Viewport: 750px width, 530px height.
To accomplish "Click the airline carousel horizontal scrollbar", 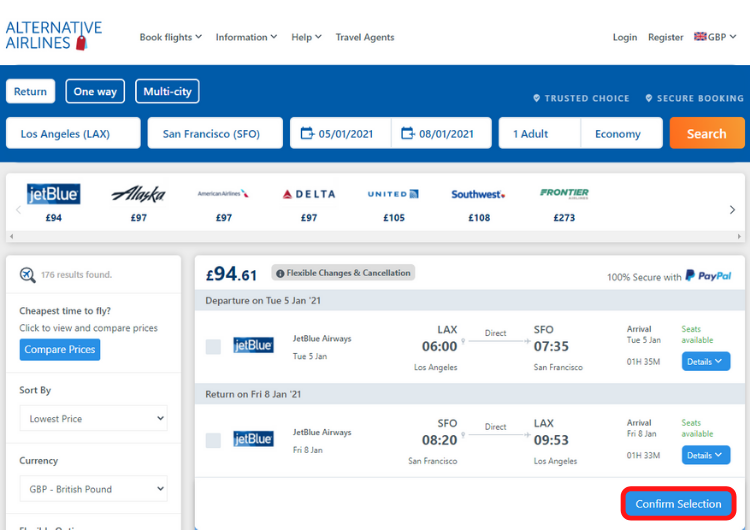I will pos(375,236).
